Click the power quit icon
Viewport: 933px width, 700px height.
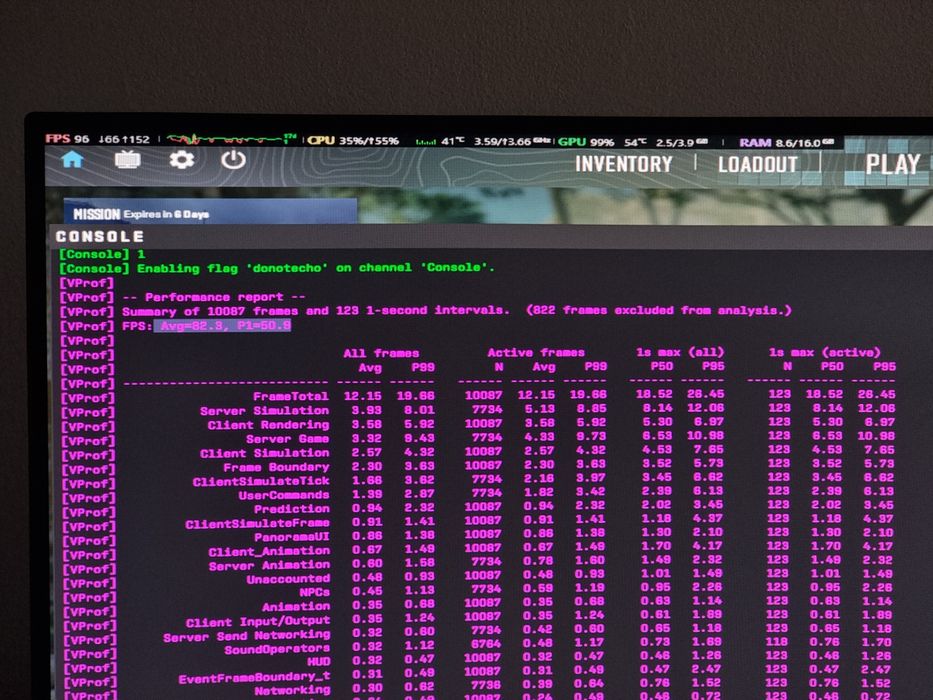click(233, 160)
